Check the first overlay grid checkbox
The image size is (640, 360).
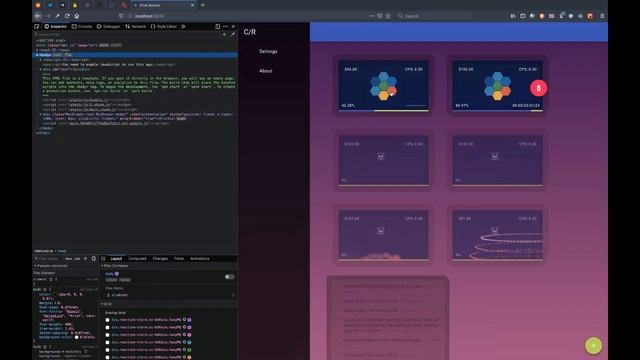tap(107, 320)
